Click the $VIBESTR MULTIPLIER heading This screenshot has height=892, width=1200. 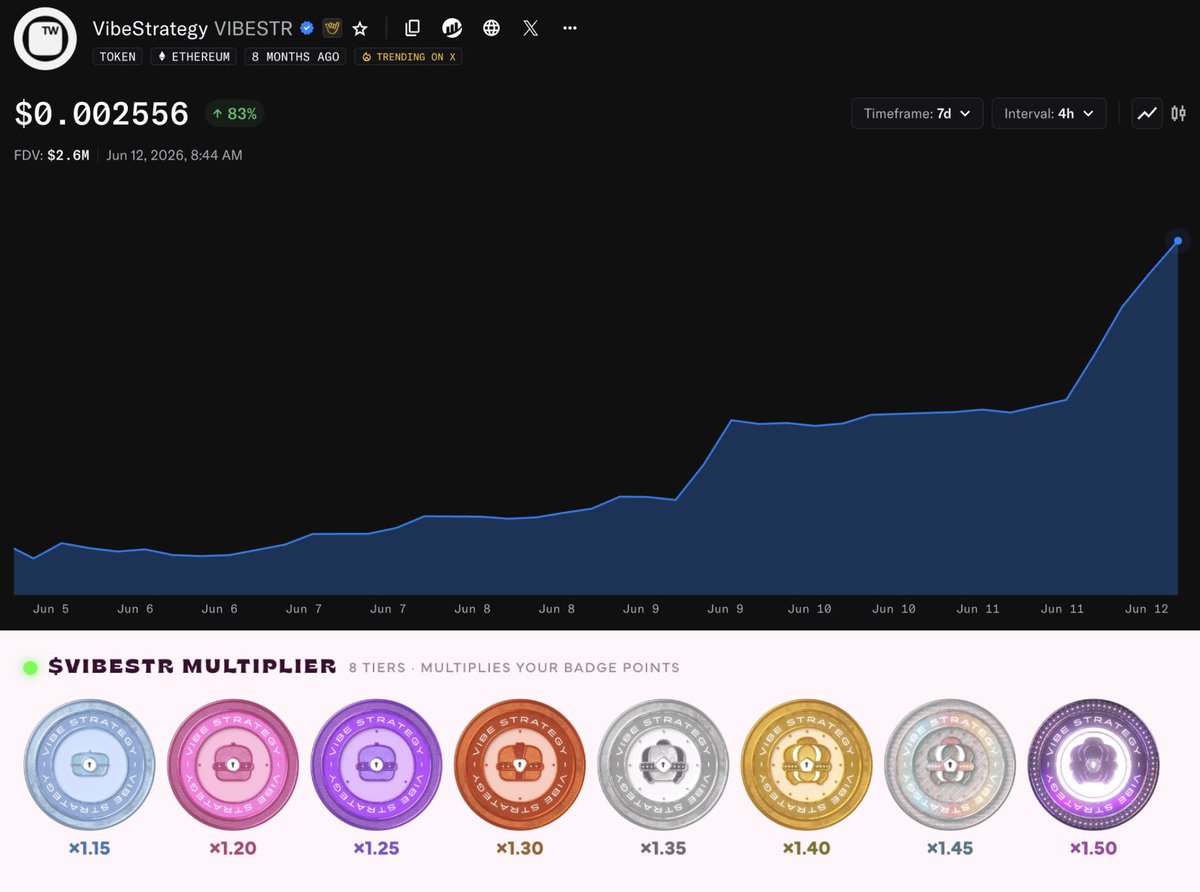[192, 666]
